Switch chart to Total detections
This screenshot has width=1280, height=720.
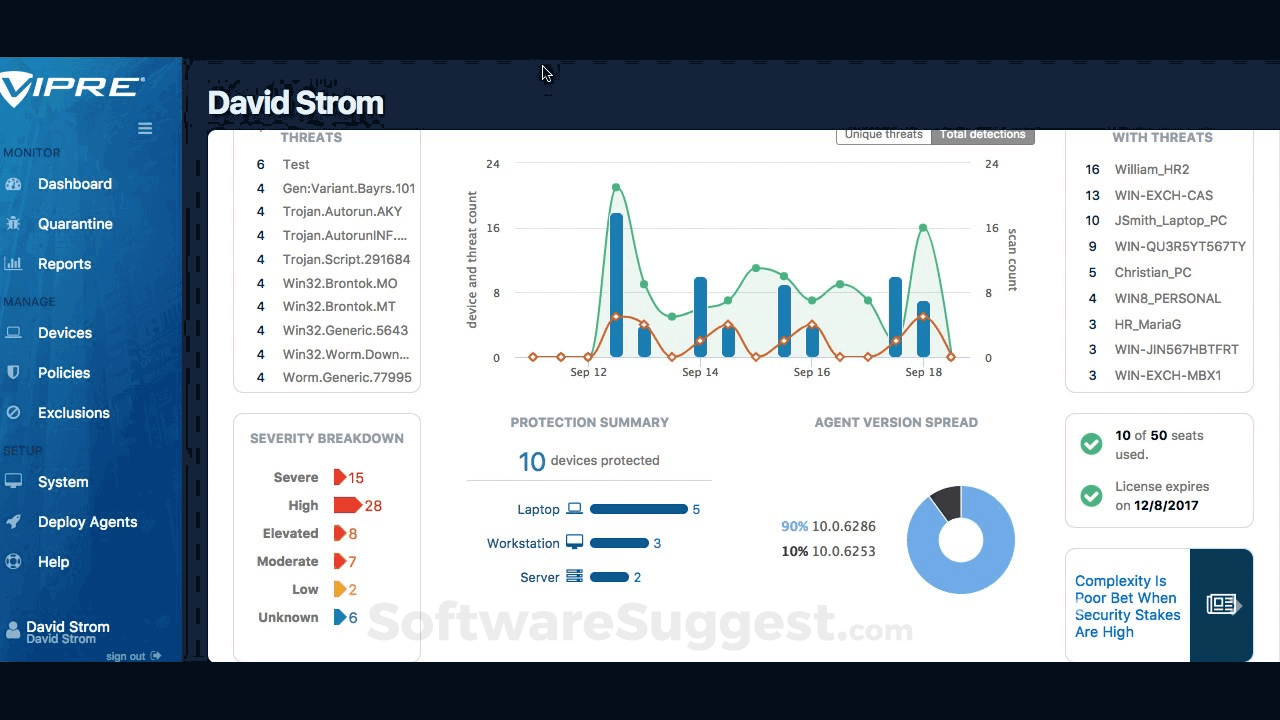[x=982, y=135]
